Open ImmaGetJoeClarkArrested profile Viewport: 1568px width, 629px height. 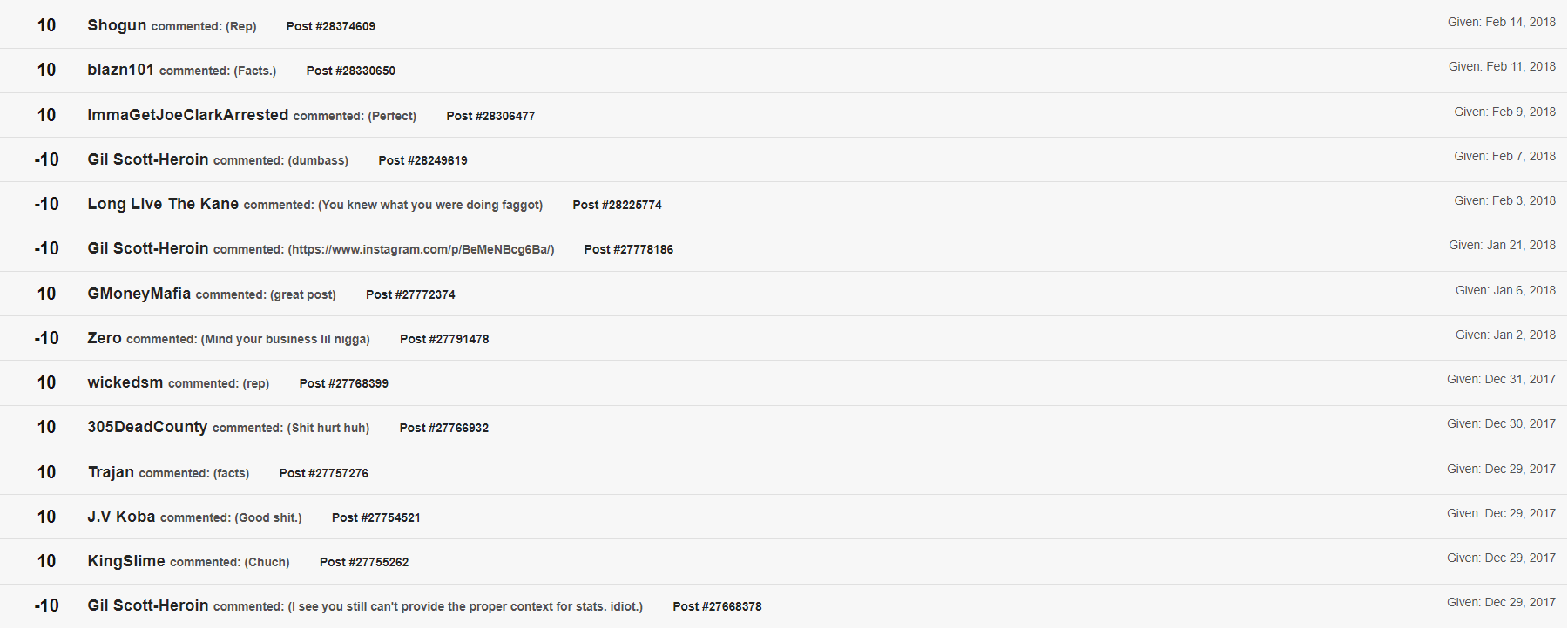pos(188,115)
